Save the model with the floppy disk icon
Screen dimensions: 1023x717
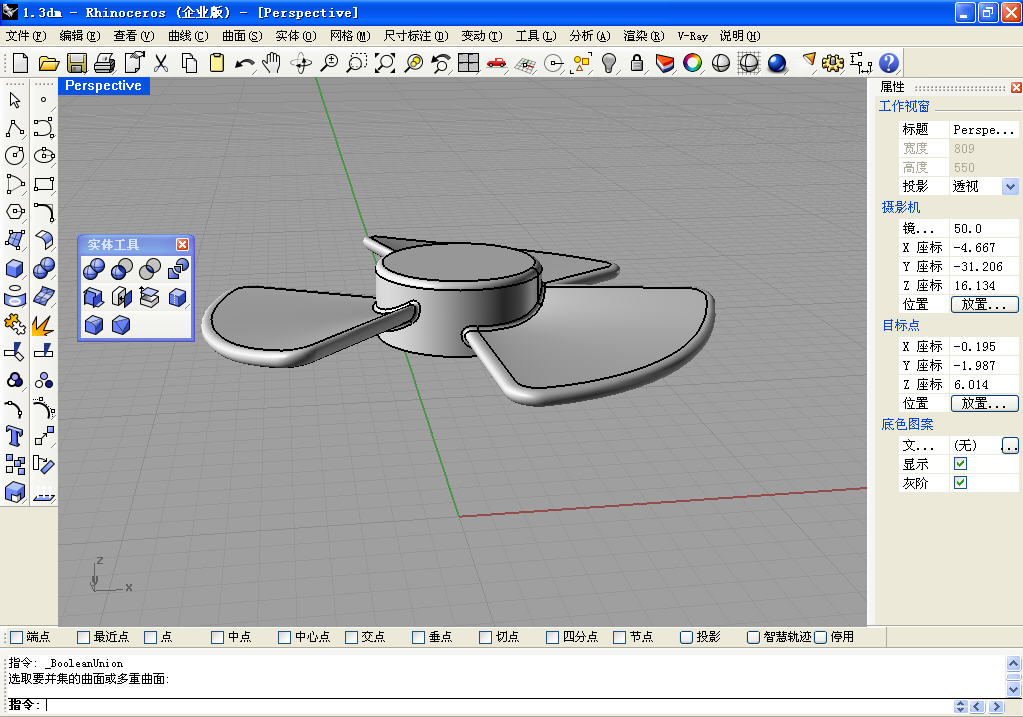click(77, 63)
